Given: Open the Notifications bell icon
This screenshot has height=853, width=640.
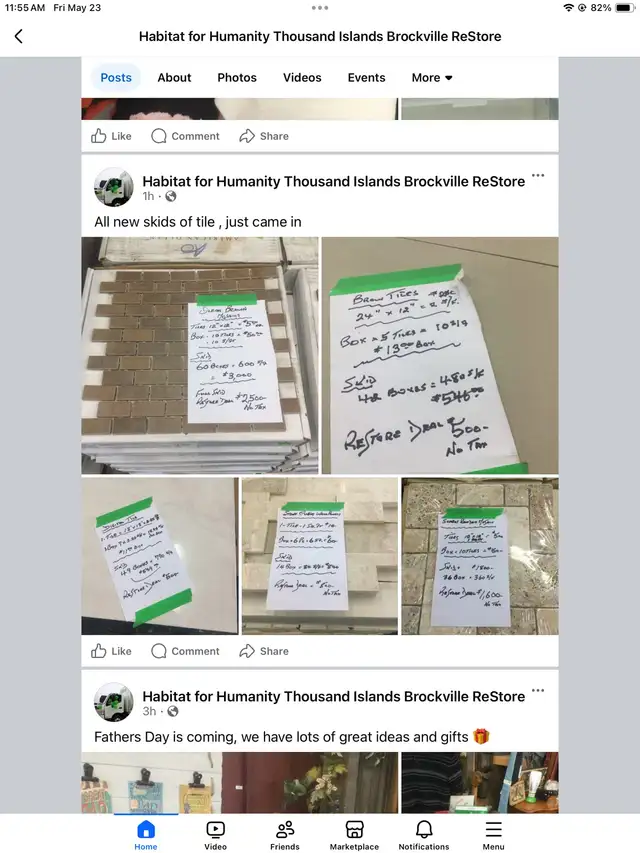Looking at the screenshot, I should coord(424,830).
